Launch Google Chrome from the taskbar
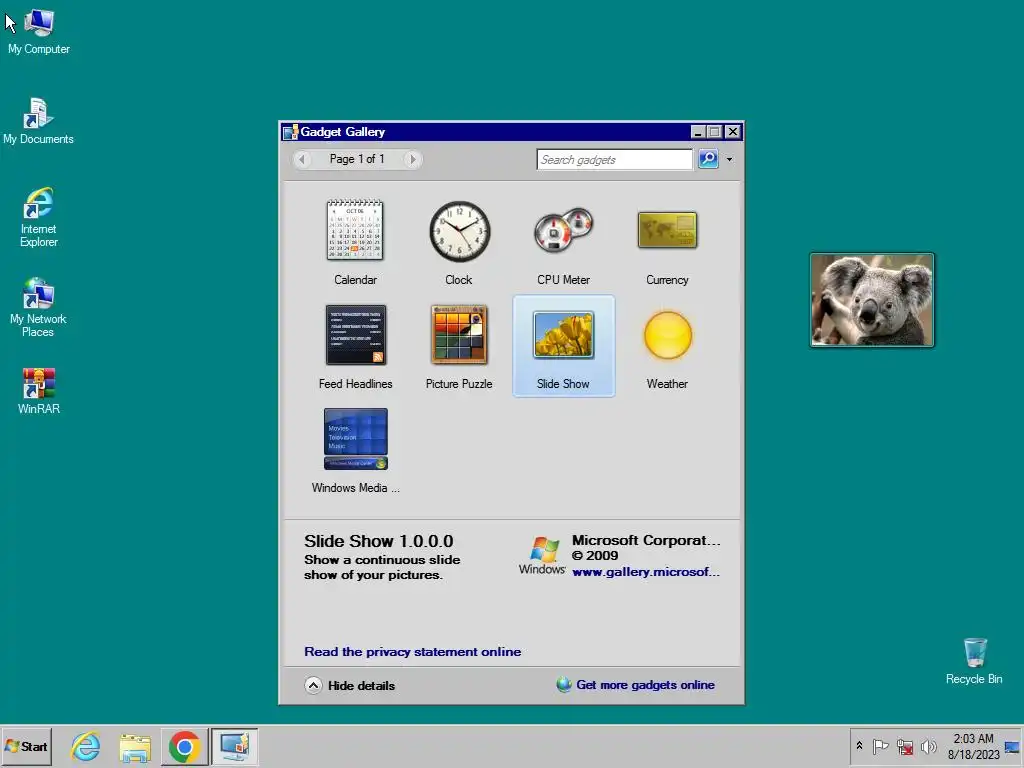The width and height of the screenshot is (1024, 768). [184, 746]
